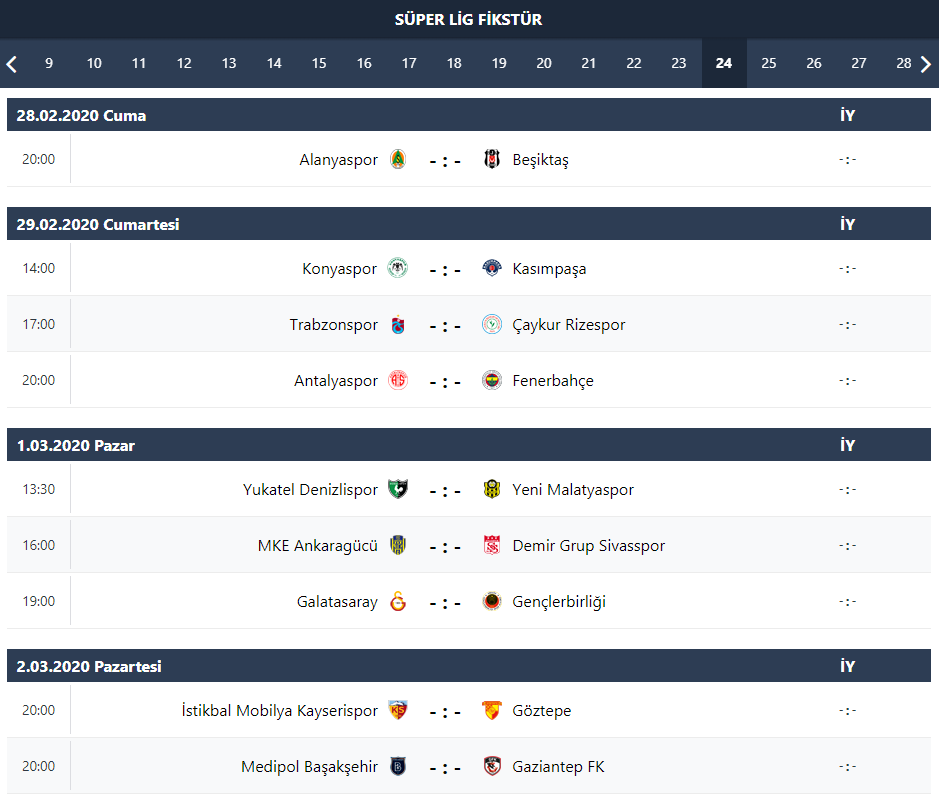Click the Demir Grup Sivasspor crest
Image resolution: width=939 pixels, height=810 pixels.
[492, 546]
